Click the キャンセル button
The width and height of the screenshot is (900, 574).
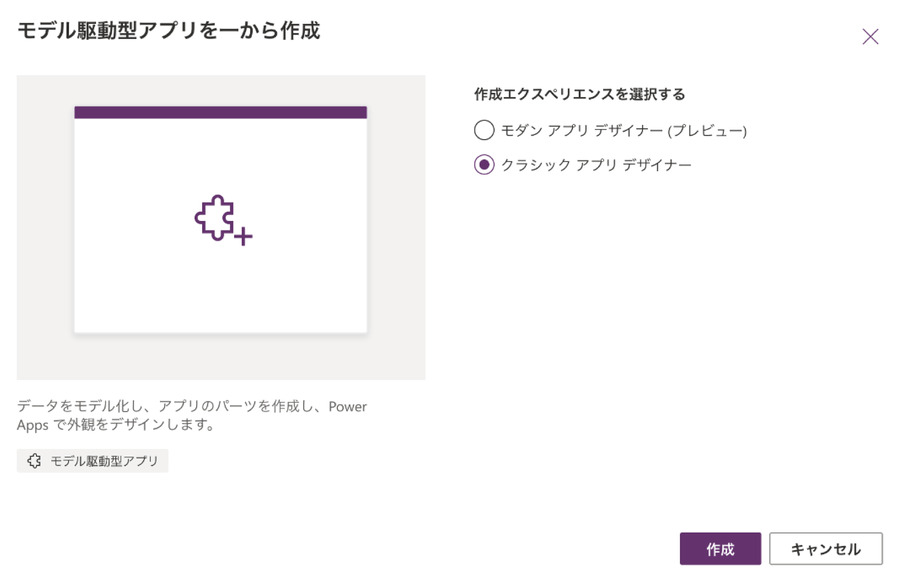pos(825,549)
